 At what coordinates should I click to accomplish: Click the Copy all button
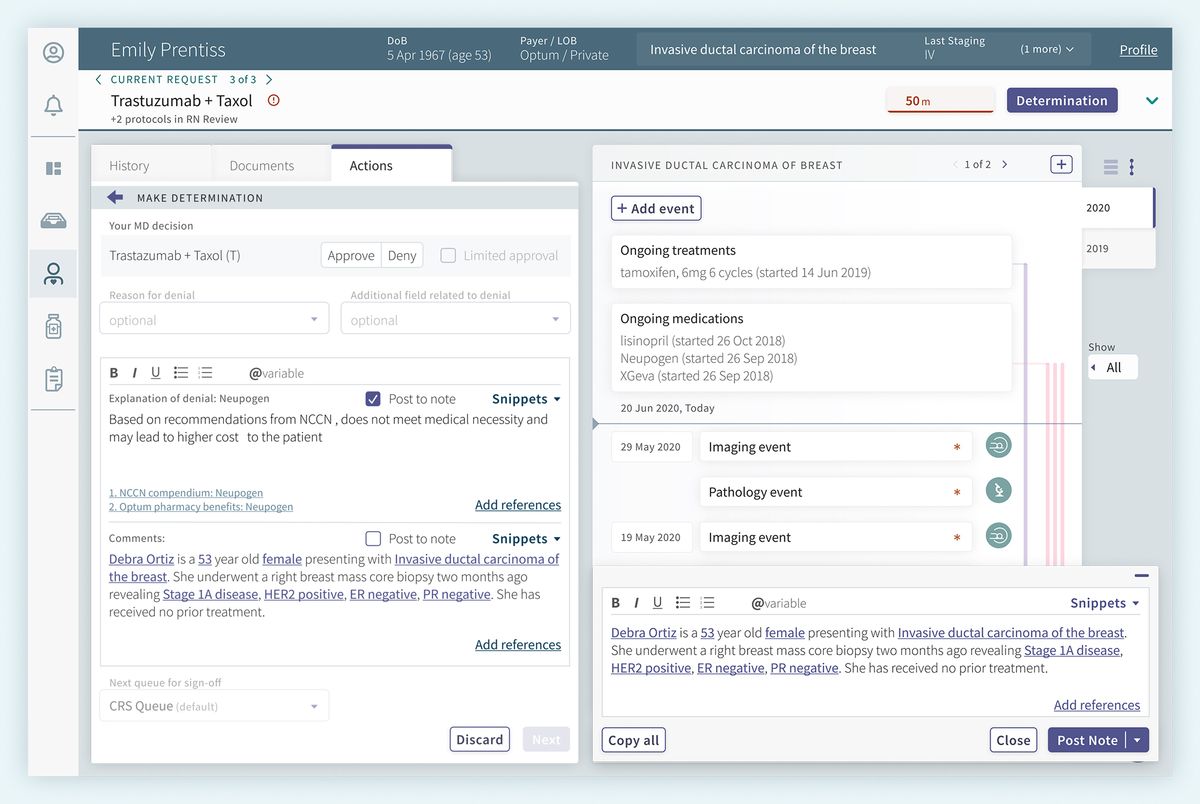633,740
